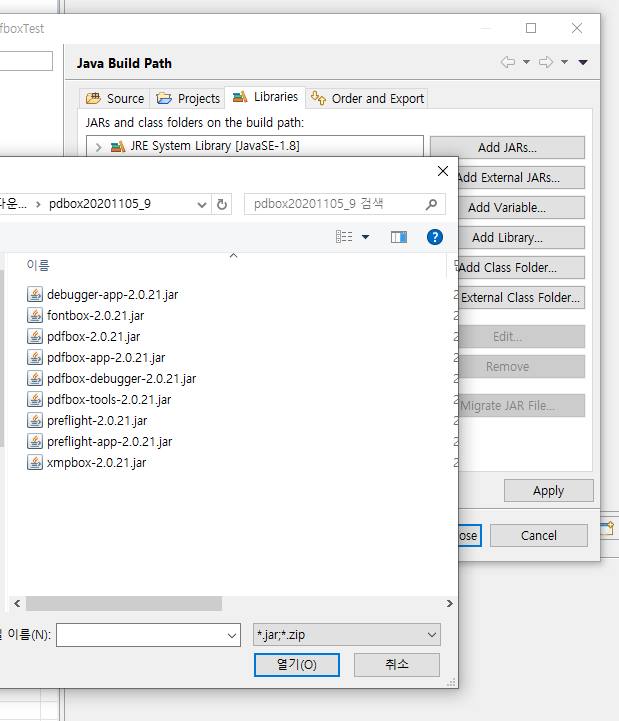This screenshot has height=721, width=619.
Task: Click the jar icon of fontbox-2.0.21.jar
Action: click(x=35, y=316)
